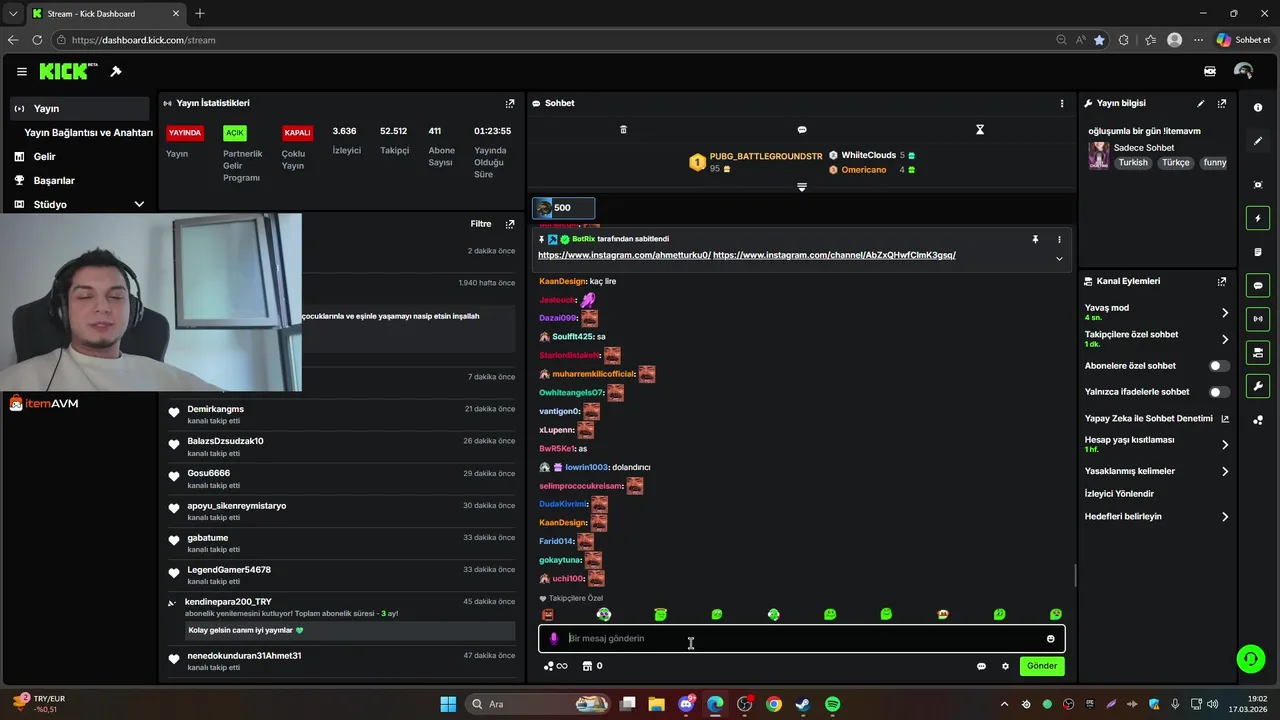Open the Windows Start menu
Screen dimensions: 1280x720
point(448,704)
